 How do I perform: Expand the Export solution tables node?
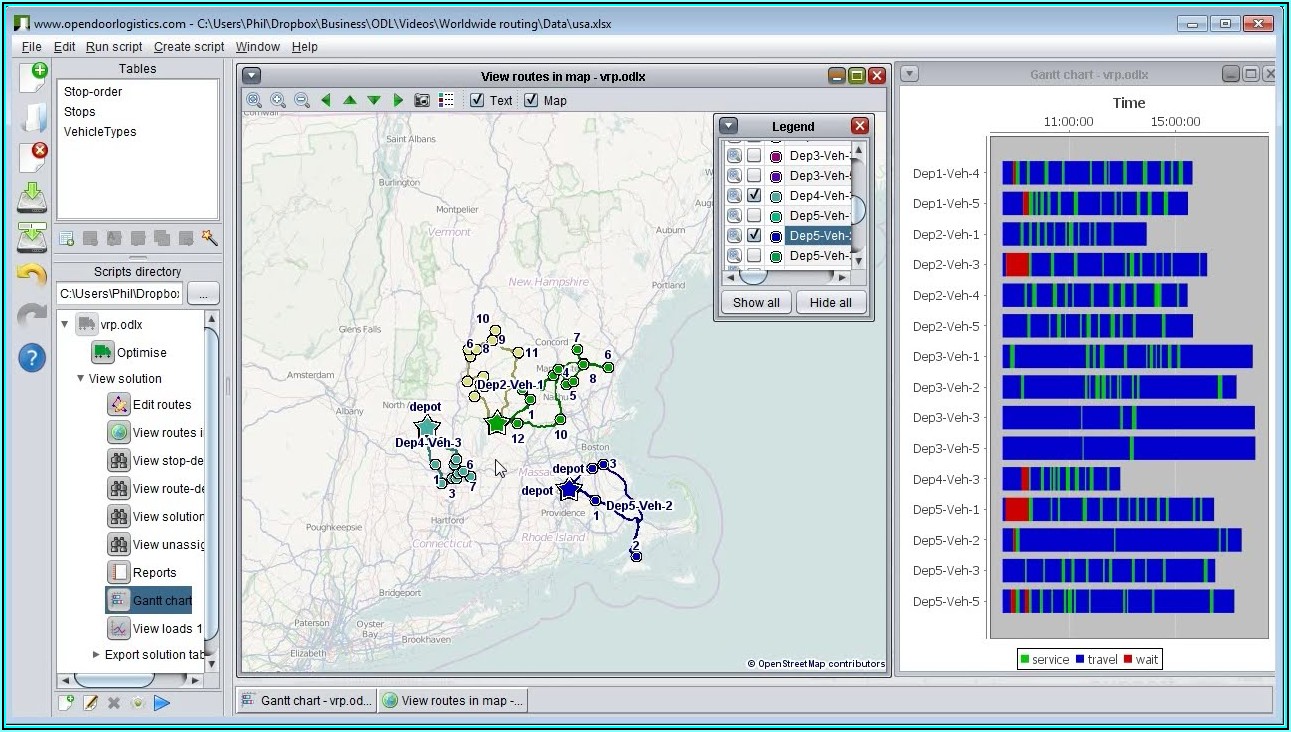[96, 655]
